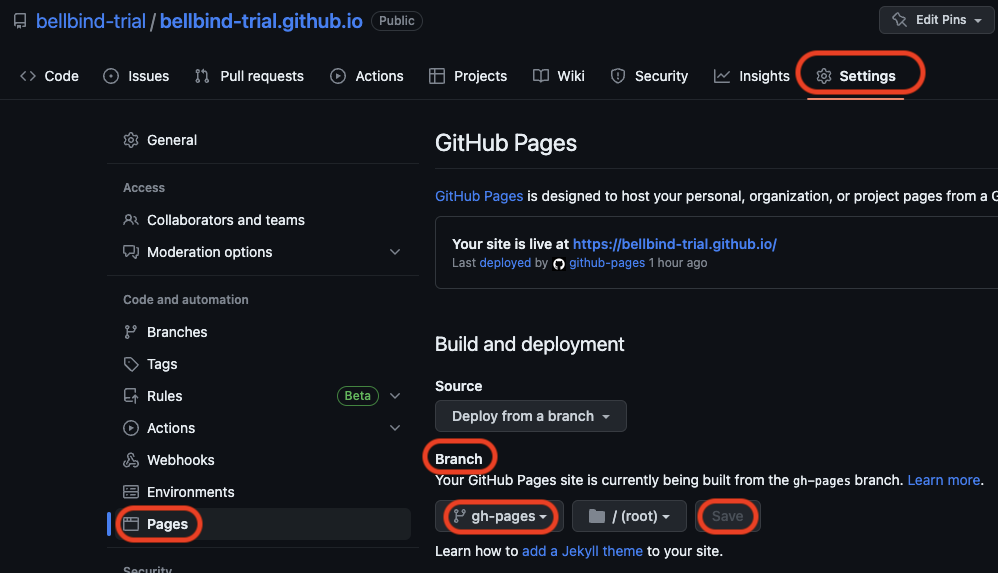
Task: Click the Webhooks icon in sidebar
Action: pyautogui.click(x=130, y=460)
